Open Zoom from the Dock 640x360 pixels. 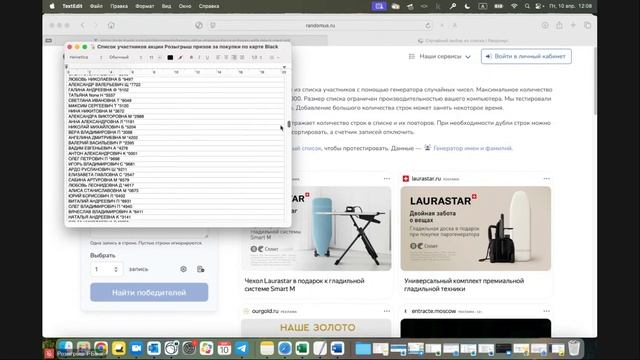coord(136,348)
